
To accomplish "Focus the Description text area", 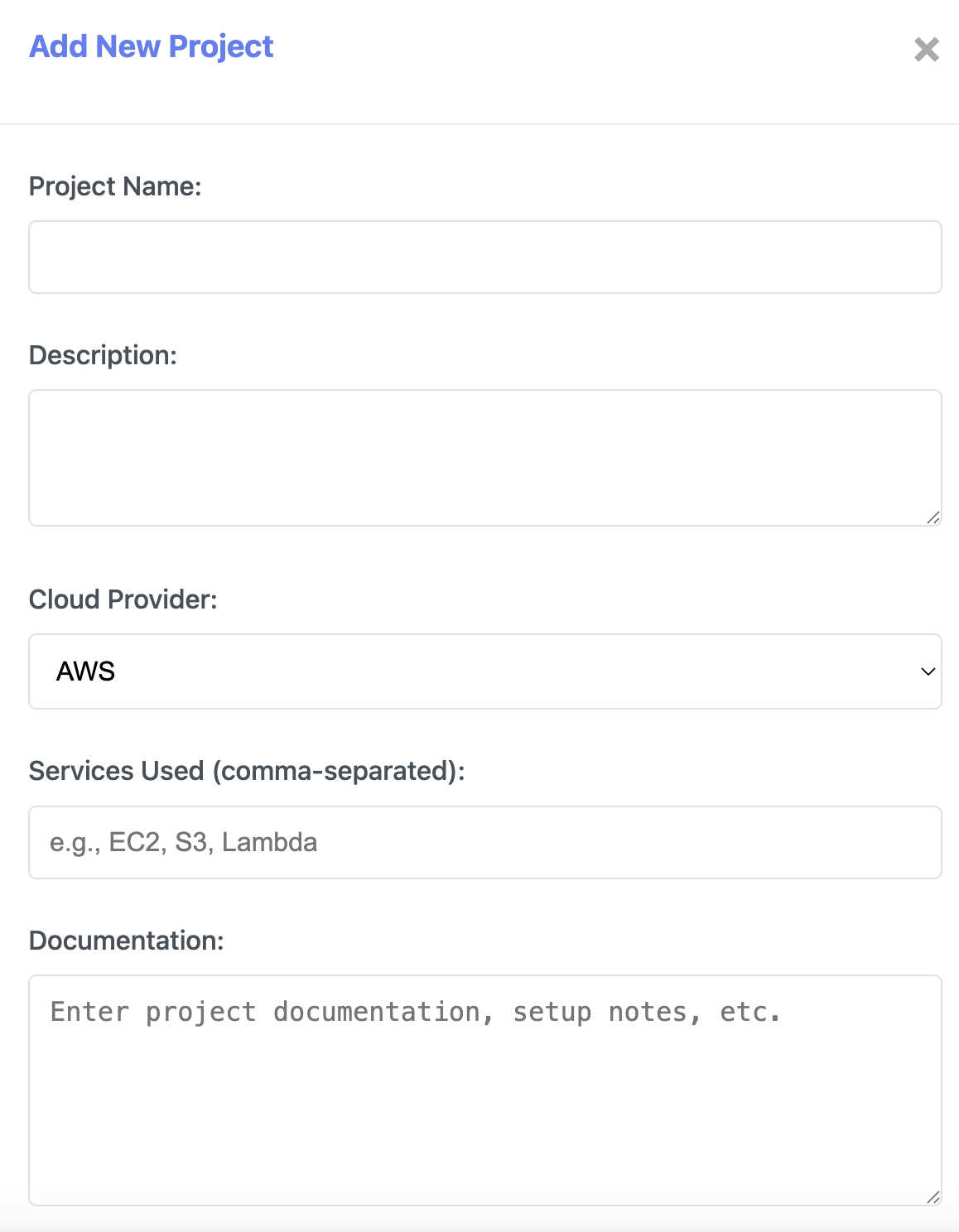I will click(484, 457).
